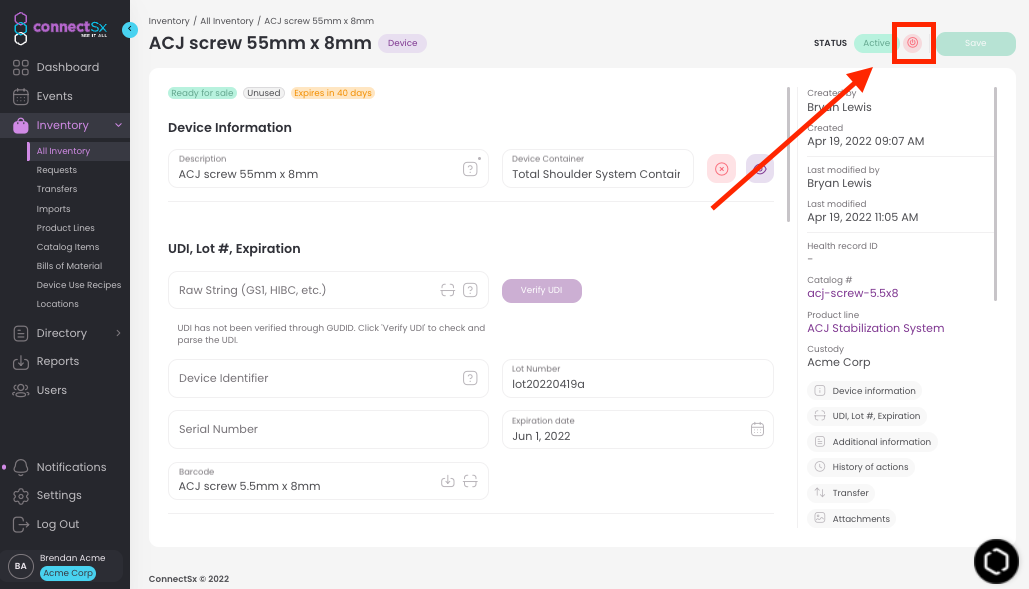
Task: Open help tooltip icon on Description field
Action: 470,169
